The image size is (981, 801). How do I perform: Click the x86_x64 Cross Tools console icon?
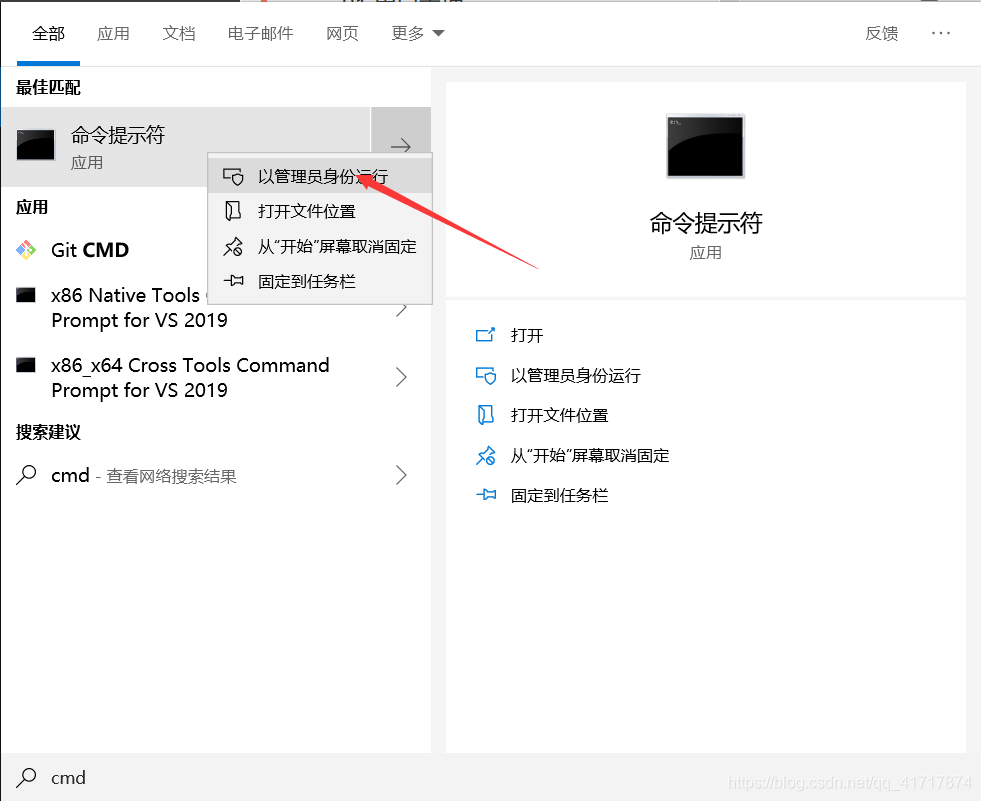[x=26, y=365]
